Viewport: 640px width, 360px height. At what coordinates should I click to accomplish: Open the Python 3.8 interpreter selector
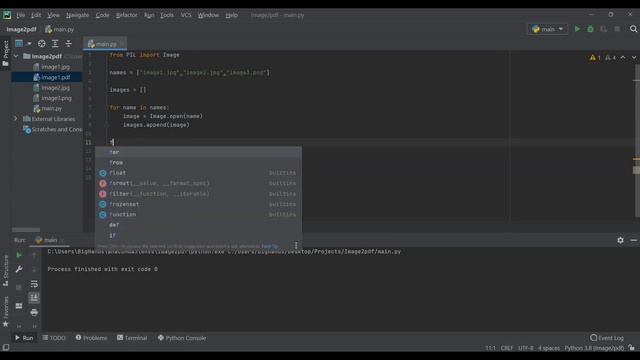tap(594, 348)
